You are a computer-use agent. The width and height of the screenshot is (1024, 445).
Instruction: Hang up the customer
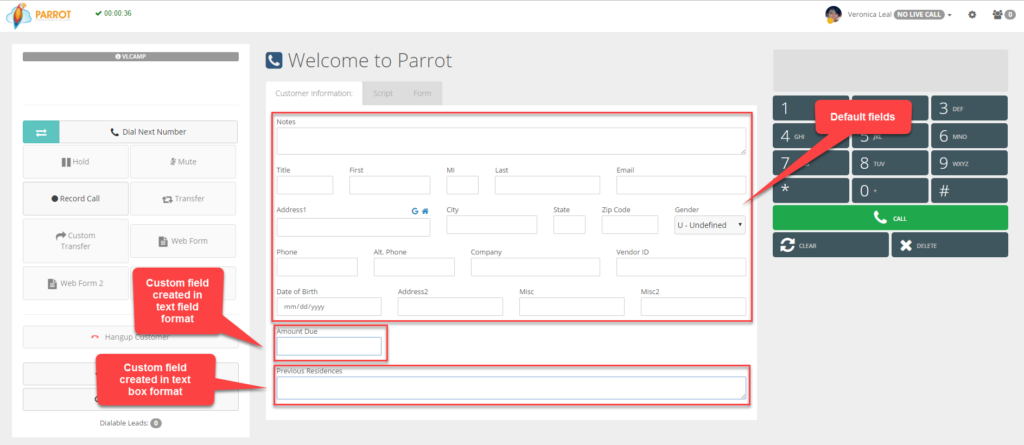tap(131, 337)
